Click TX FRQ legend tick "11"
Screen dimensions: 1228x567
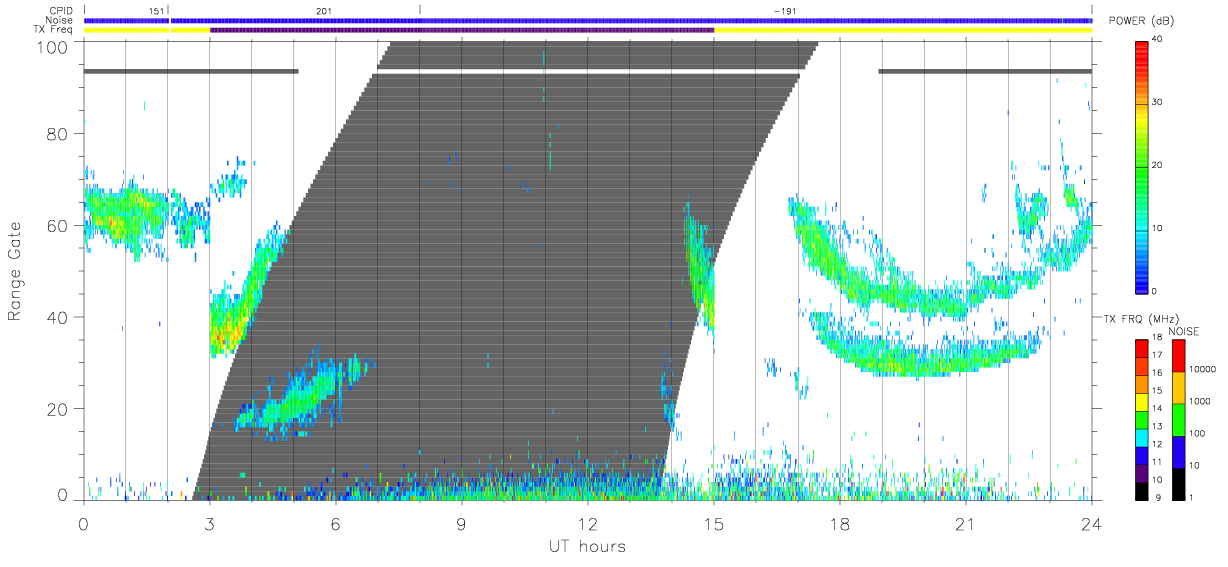coord(1158,462)
